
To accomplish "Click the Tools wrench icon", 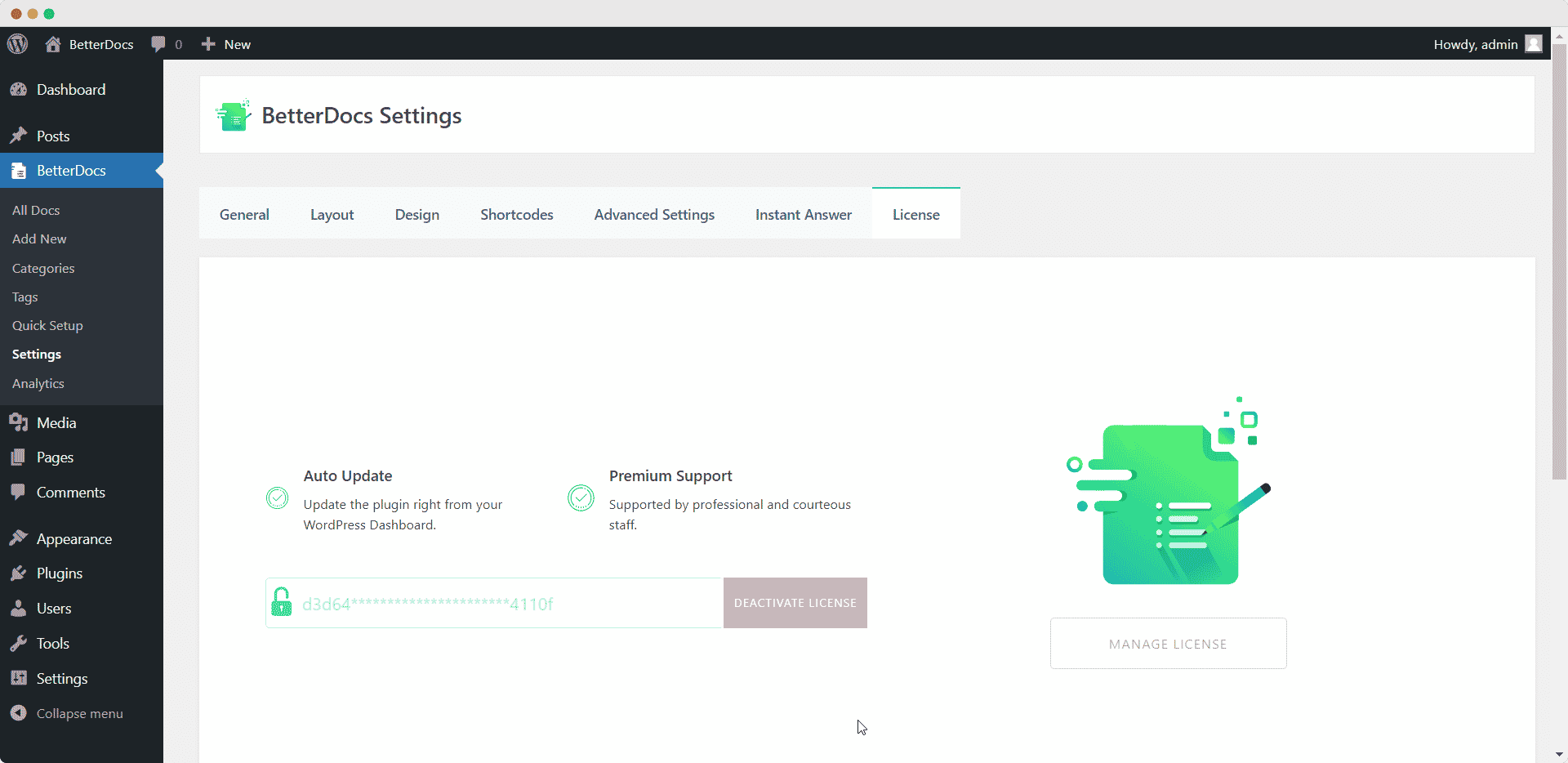I will click(19, 644).
